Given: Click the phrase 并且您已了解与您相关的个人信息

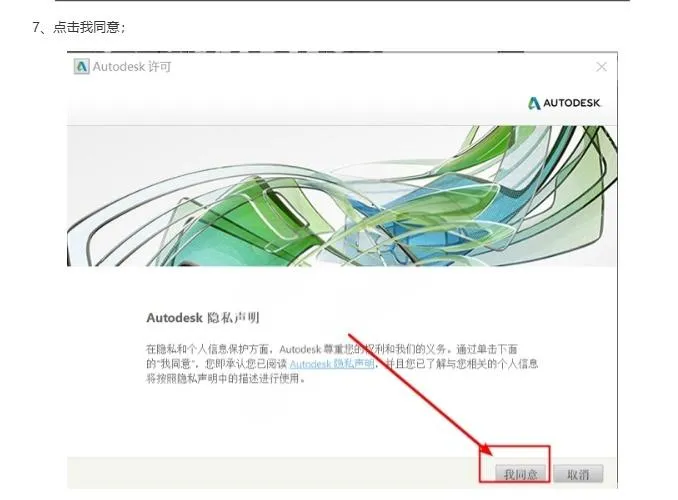Looking at the screenshot, I should pyautogui.click(x=462, y=364).
